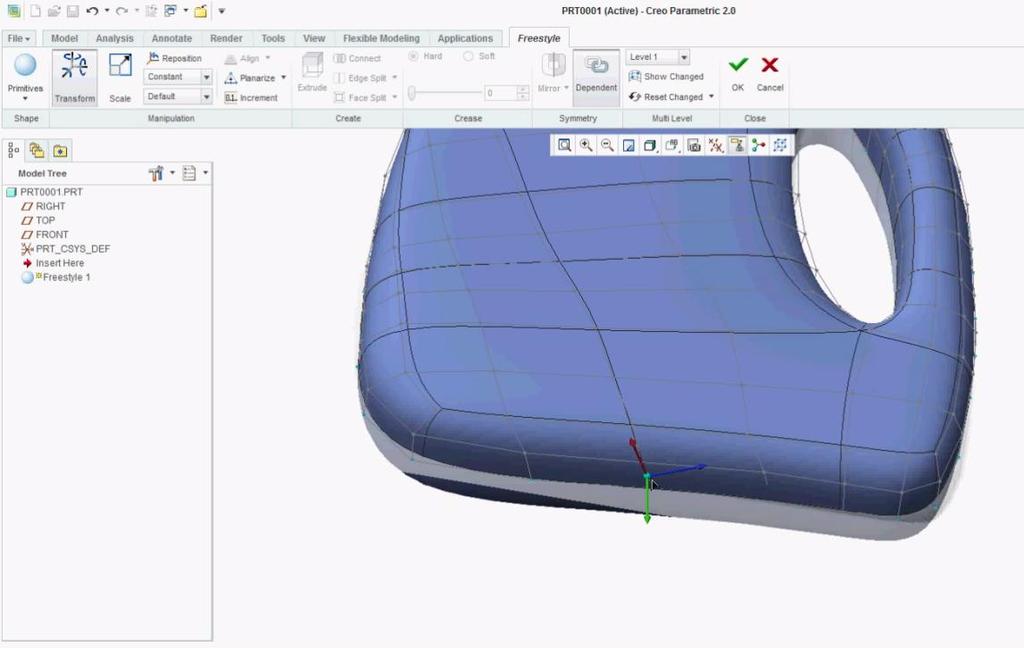The width and height of the screenshot is (1024, 648).
Task: Click the Show Changed button
Action: [x=666, y=76]
